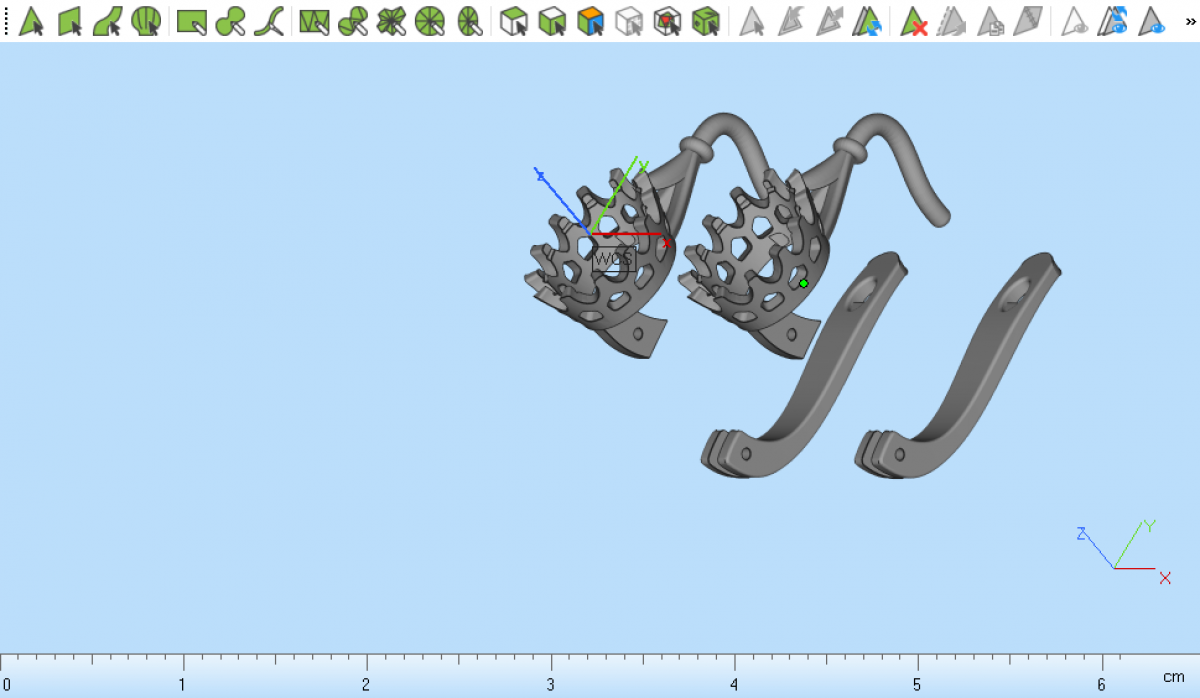
Task: Expand the toolbar overflow chevron
Action: click(x=1190, y=20)
